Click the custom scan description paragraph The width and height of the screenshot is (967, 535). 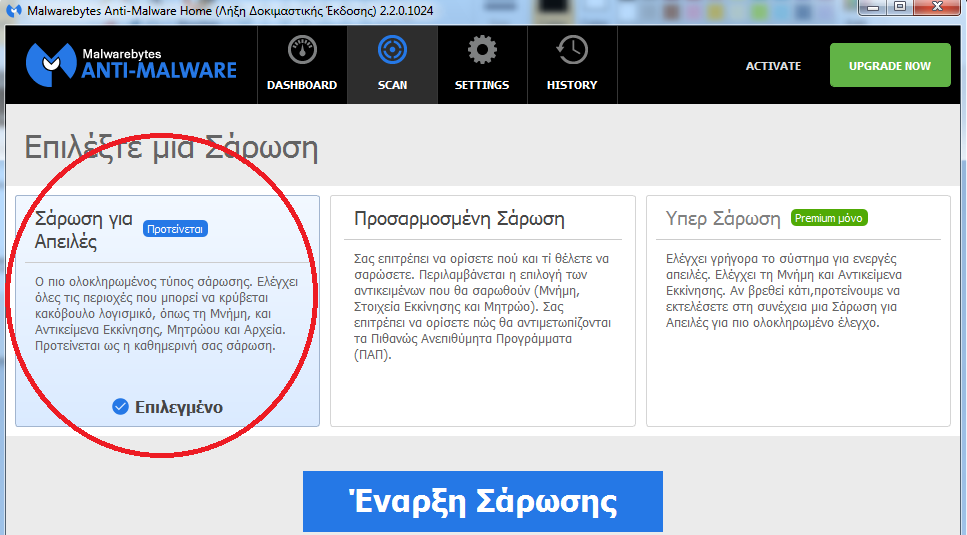[482, 306]
